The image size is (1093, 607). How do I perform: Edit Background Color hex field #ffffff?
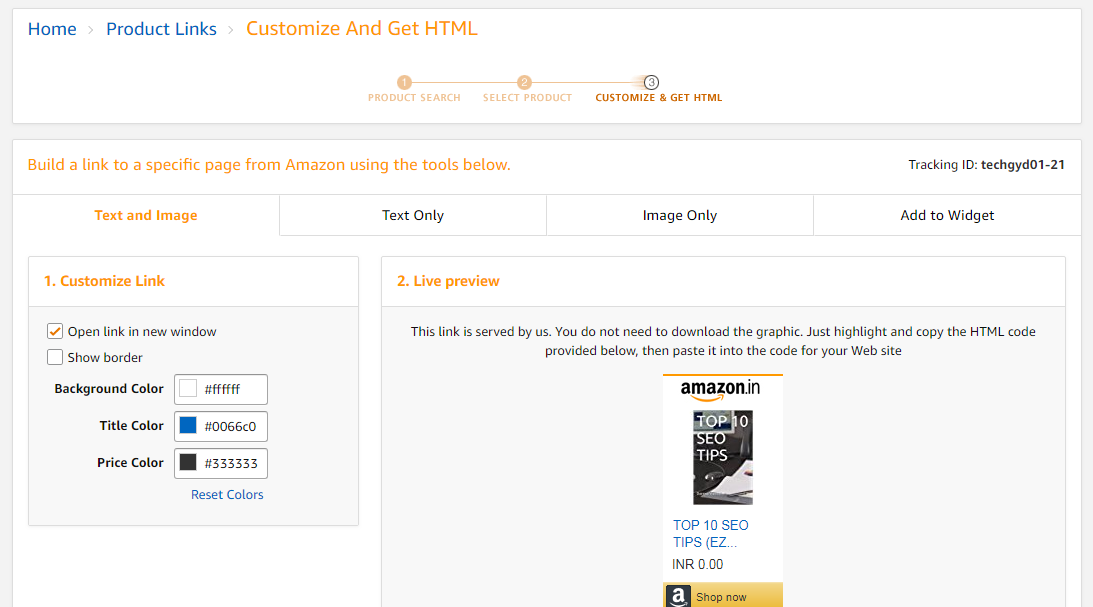point(221,390)
